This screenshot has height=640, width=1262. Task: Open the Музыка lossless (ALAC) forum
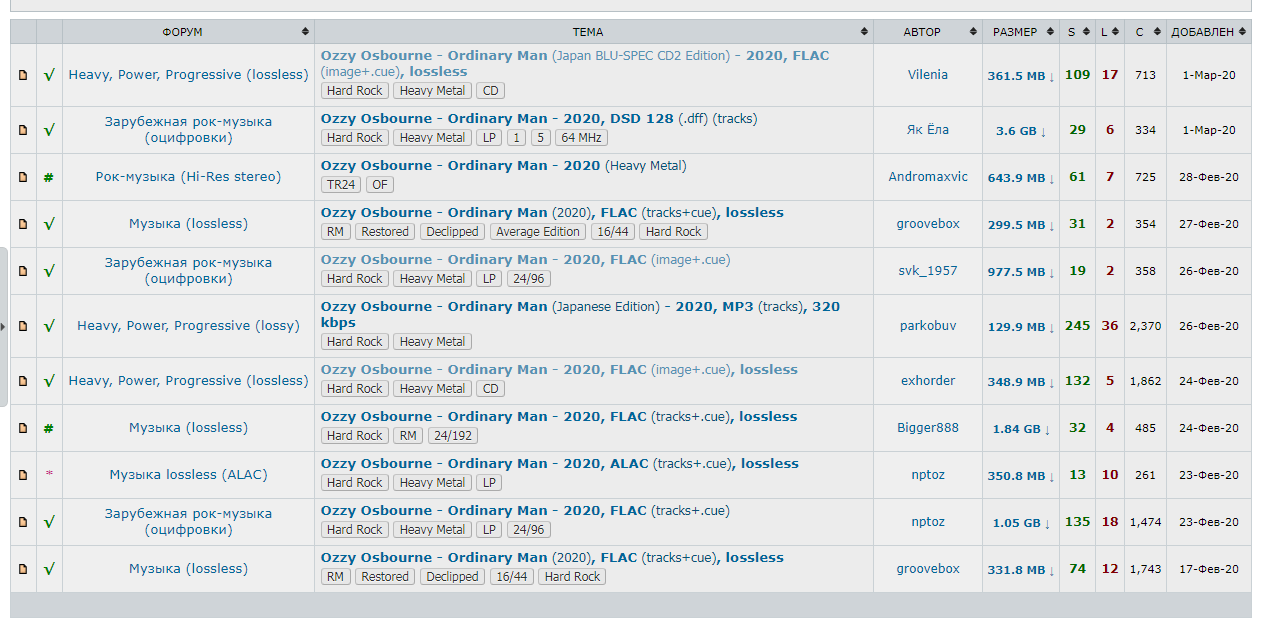pos(188,475)
